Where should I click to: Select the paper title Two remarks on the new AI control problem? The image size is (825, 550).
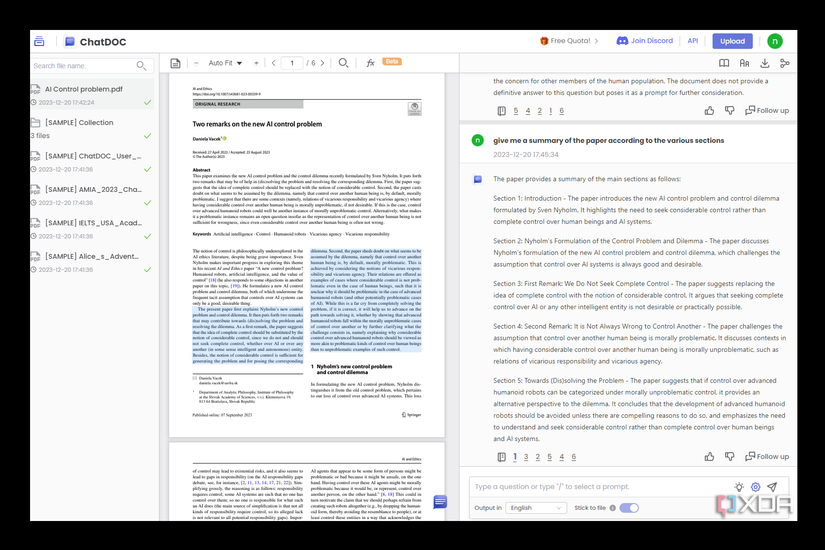tap(257, 124)
